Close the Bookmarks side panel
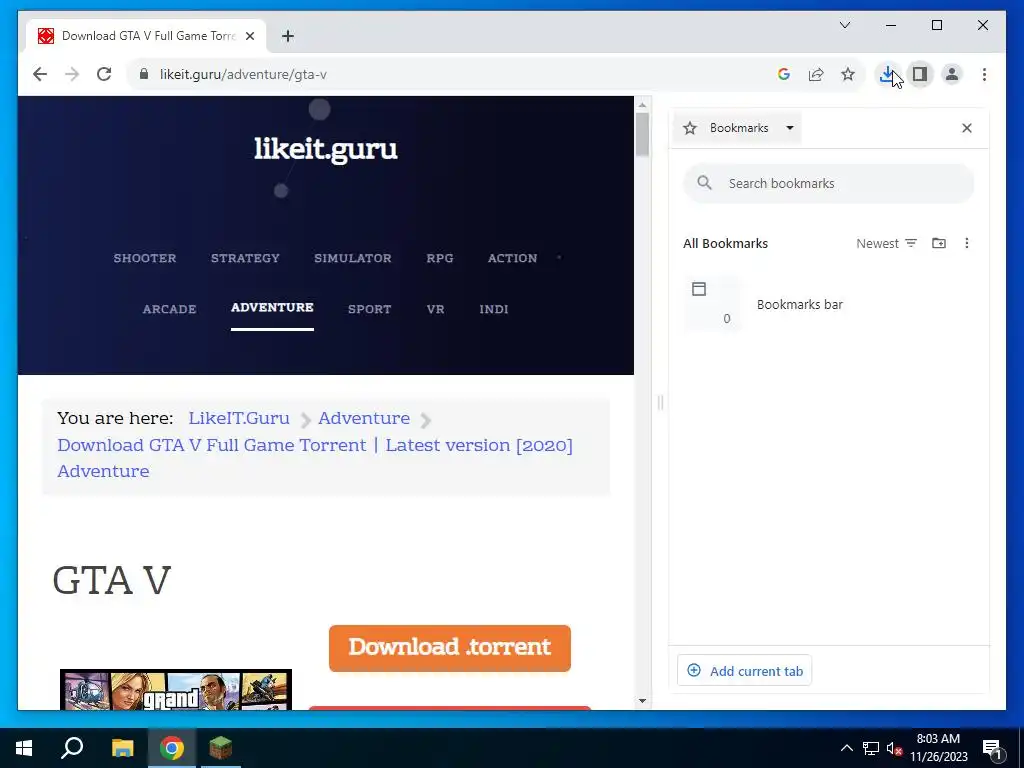 click(967, 128)
